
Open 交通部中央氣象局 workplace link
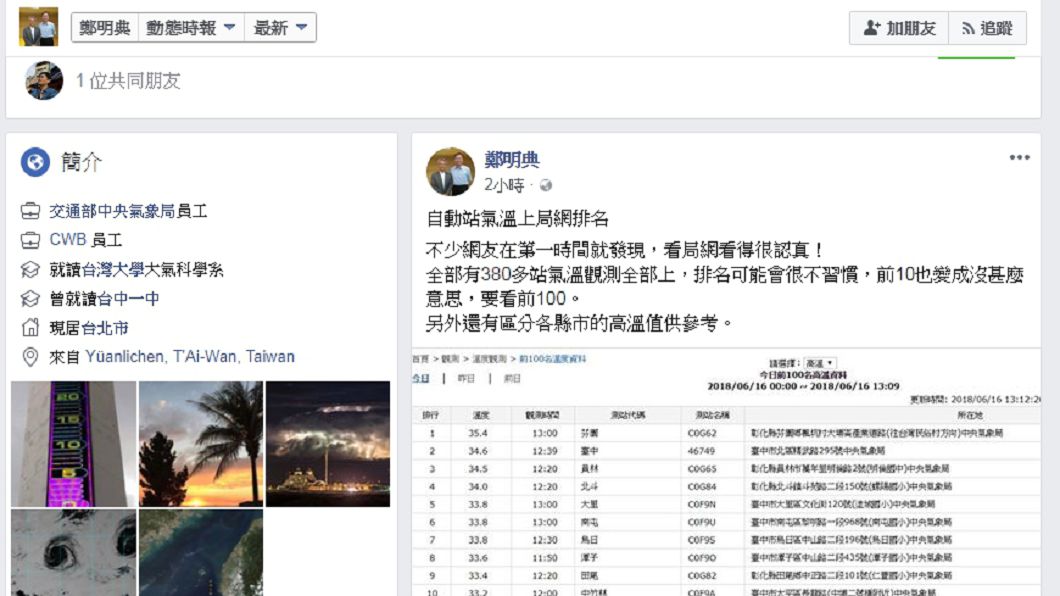pyautogui.click(x=112, y=212)
